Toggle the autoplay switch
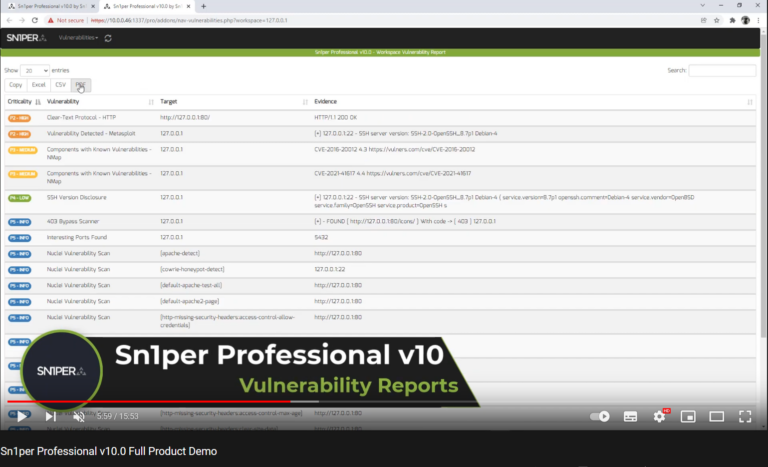Viewport: 768px width, 467px height. tap(600, 416)
